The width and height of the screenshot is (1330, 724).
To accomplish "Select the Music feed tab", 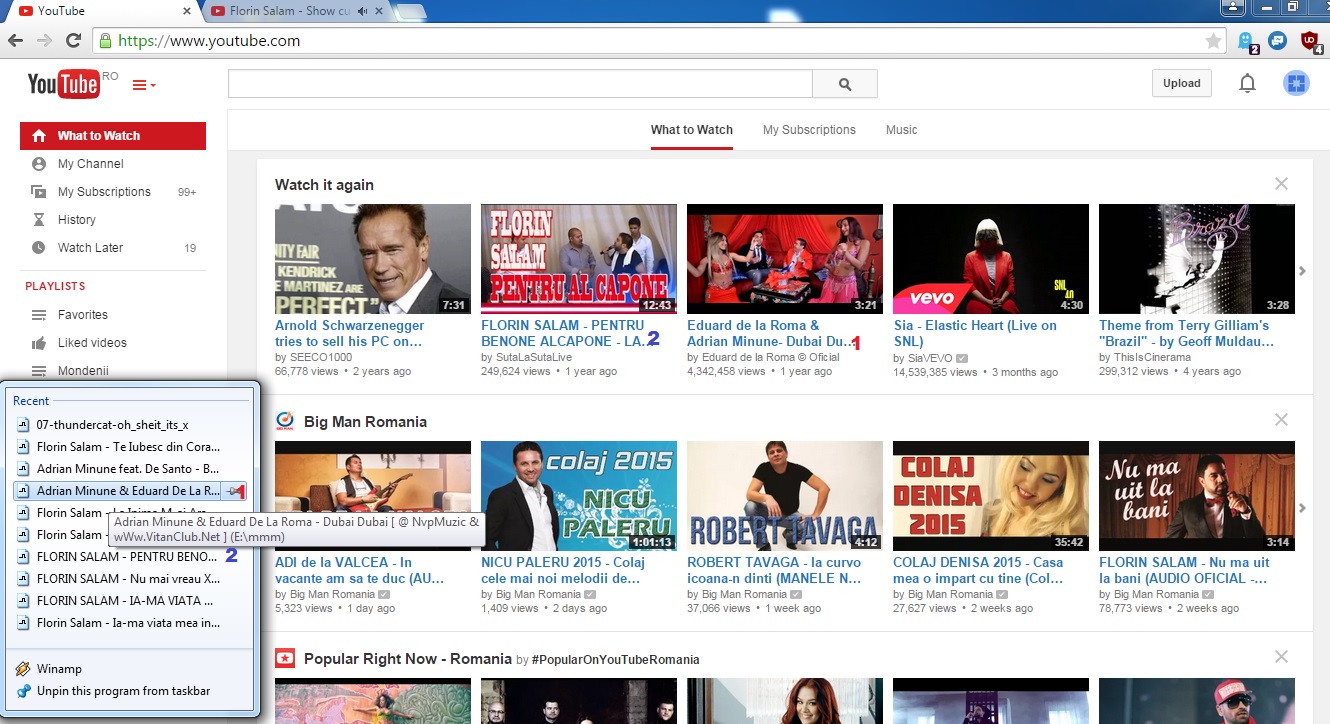I will [x=901, y=130].
